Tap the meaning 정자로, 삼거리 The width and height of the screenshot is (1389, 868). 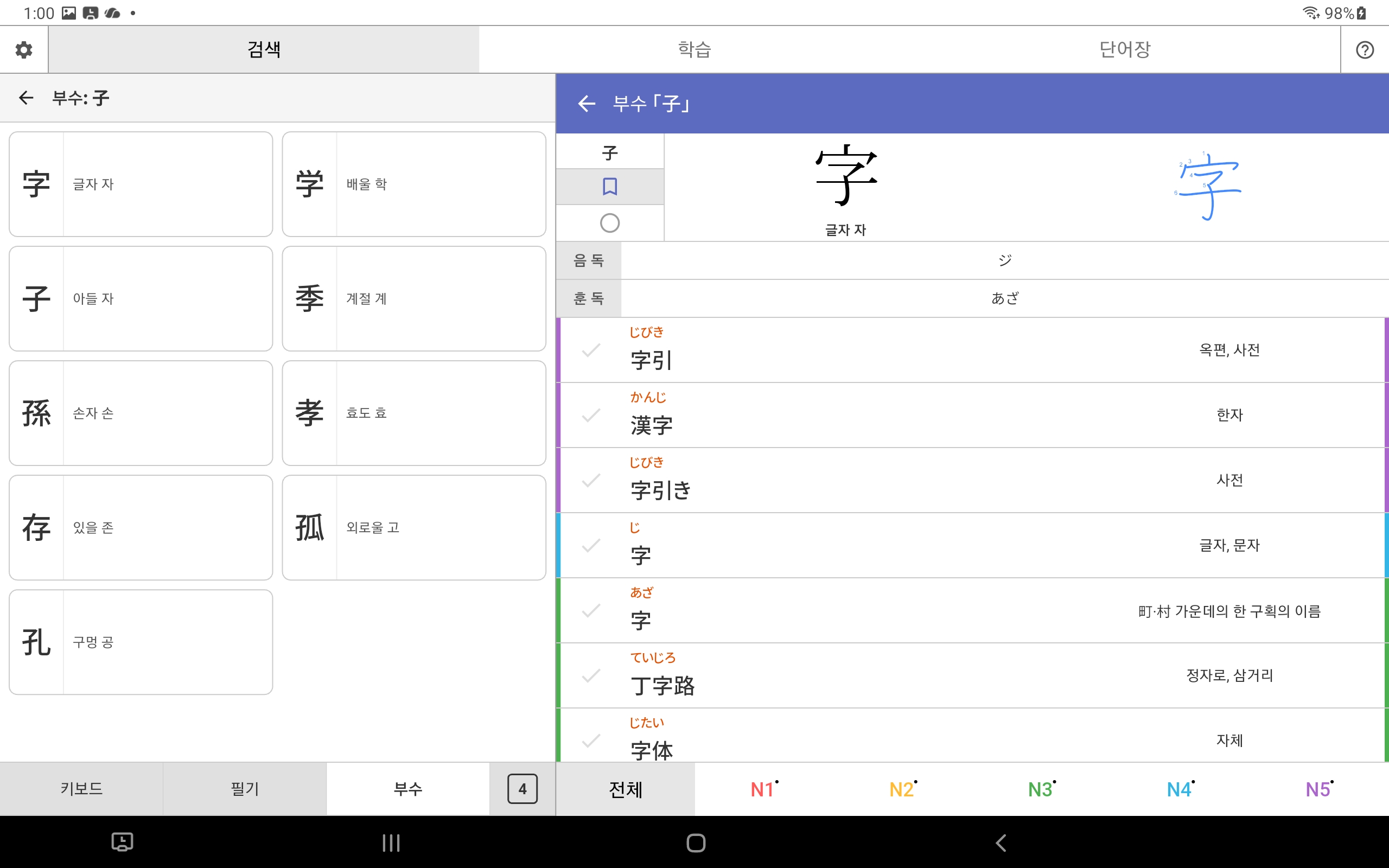(1229, 676)
